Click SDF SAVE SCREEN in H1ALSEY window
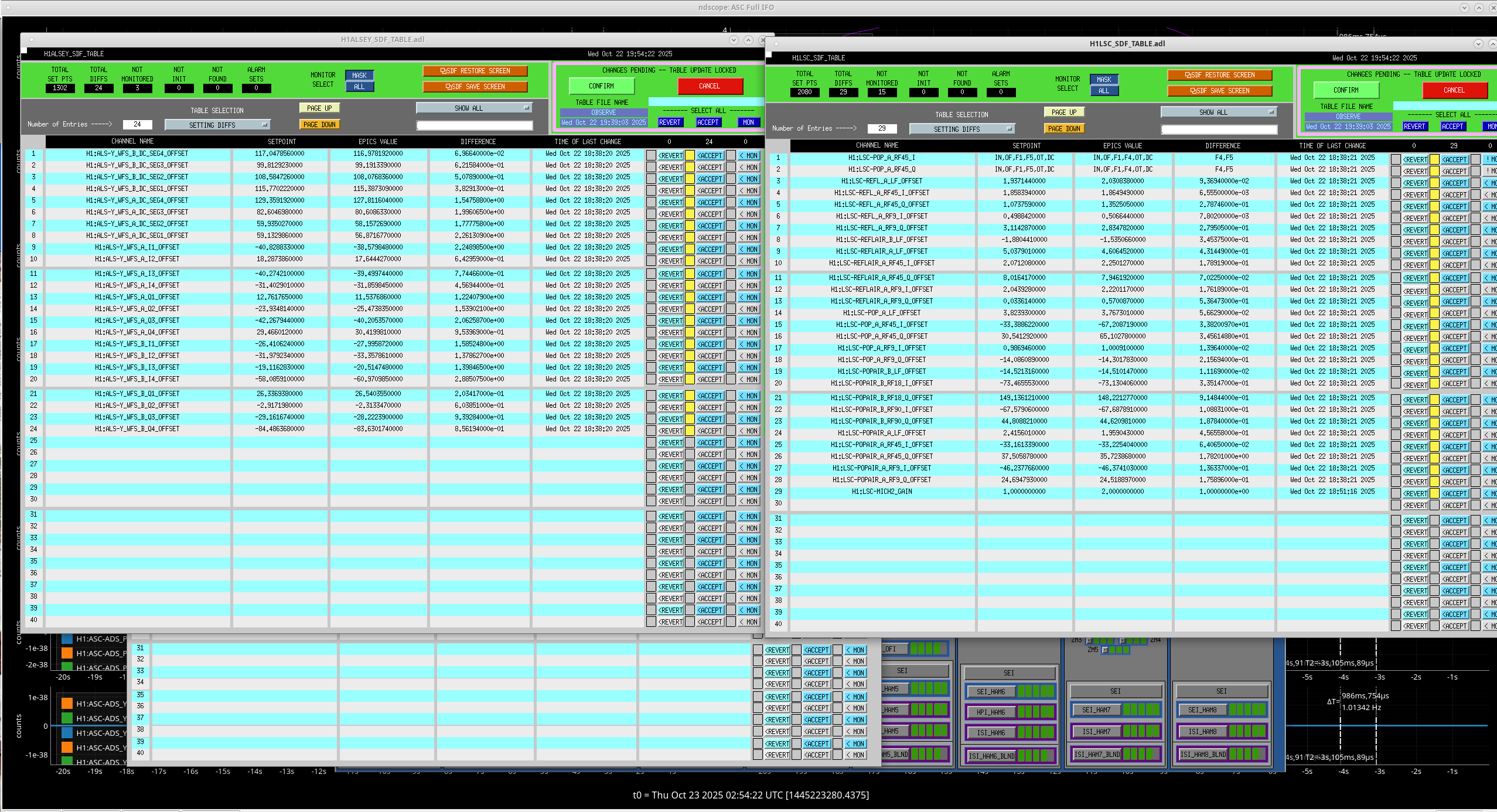 click(x=475, y=87)
